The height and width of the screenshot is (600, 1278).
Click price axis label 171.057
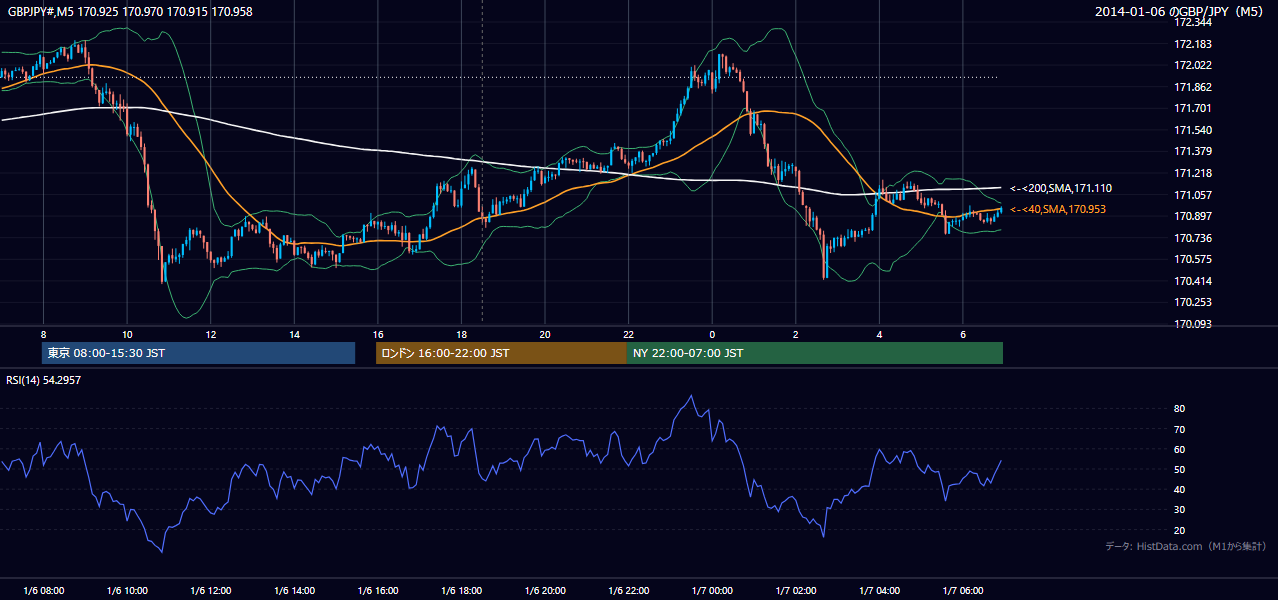(x=1193, y=195)
